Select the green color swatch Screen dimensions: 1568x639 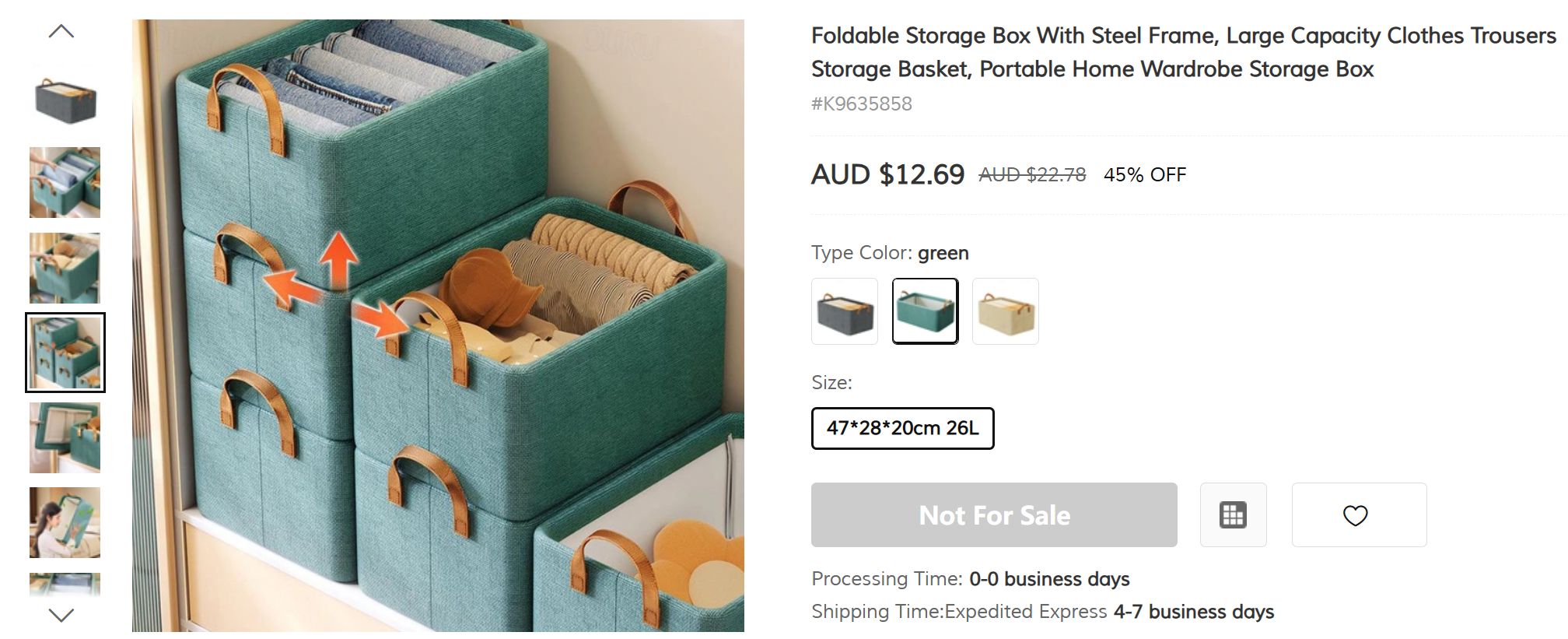(x=925, y=311)
